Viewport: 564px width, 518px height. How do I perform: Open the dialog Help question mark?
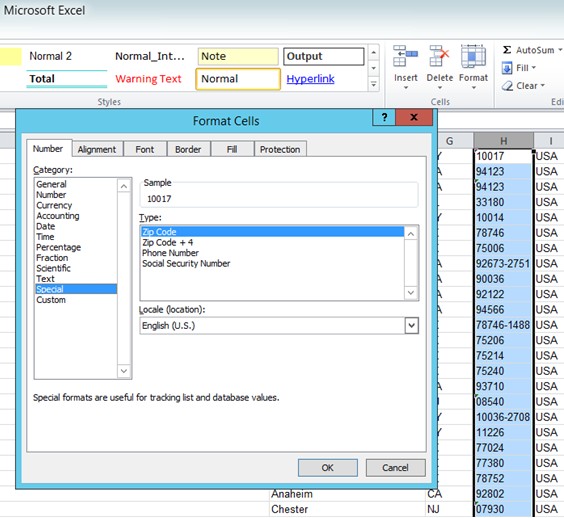coord(384,117)
